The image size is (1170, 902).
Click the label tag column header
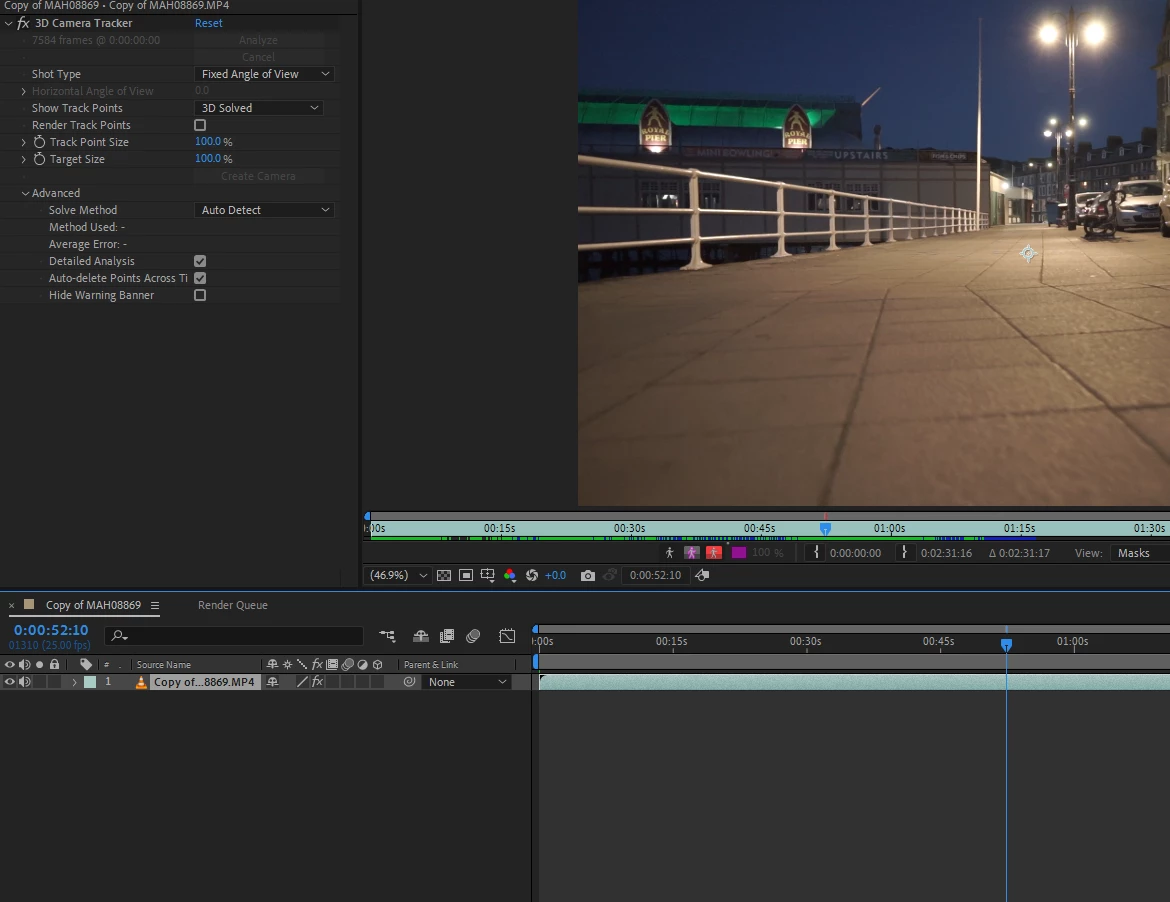pos(86,664)
